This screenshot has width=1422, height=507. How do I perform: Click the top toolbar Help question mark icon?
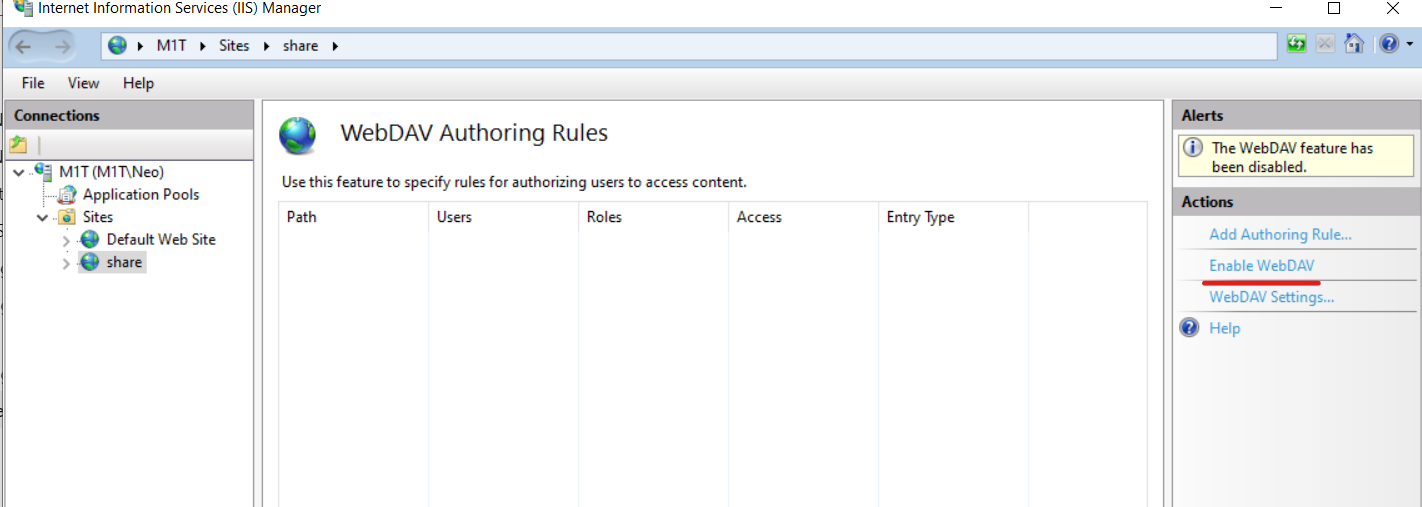(x=1389, y=44)
